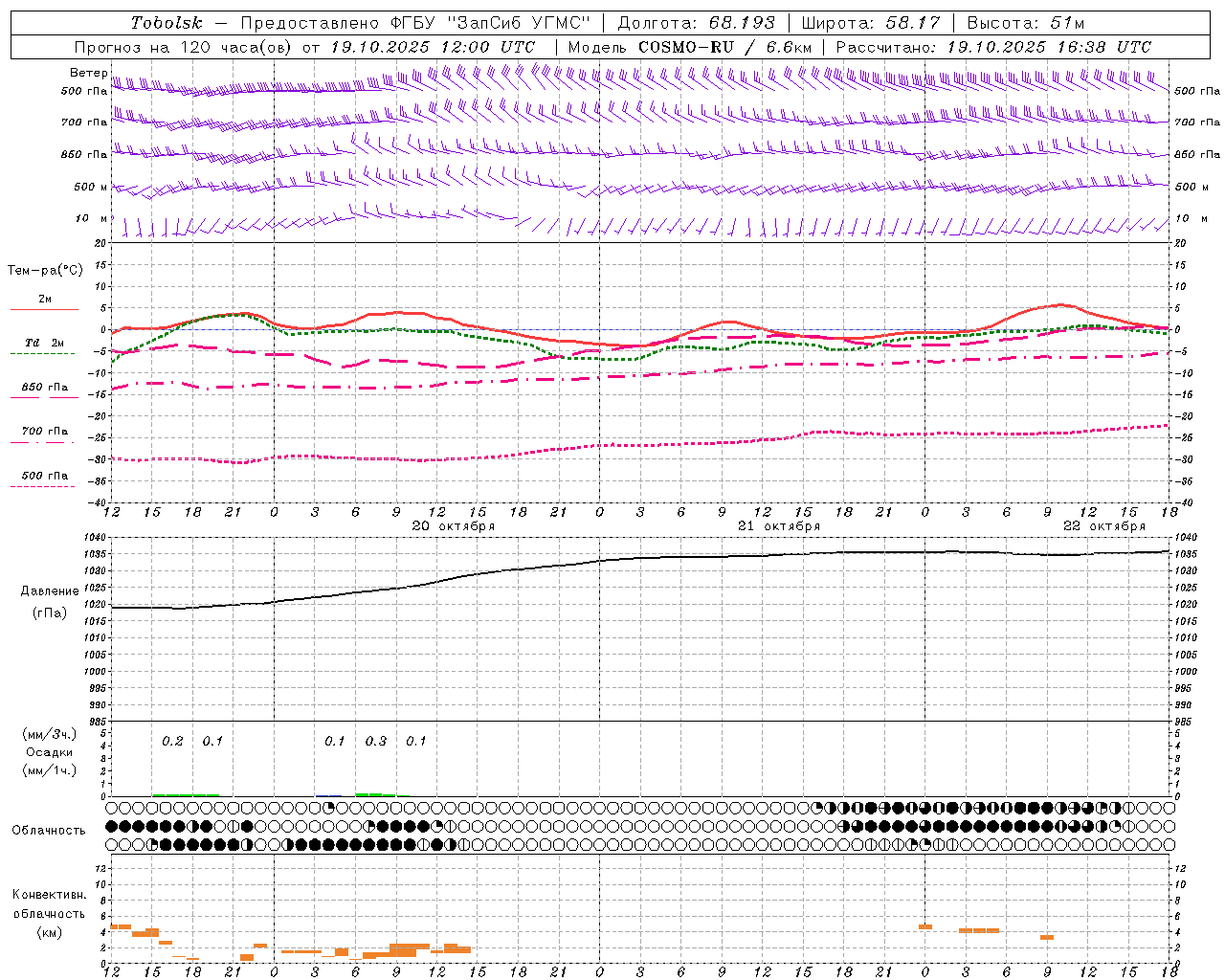Click the 'Осадки' precipitation panel label

coord(50,752)
